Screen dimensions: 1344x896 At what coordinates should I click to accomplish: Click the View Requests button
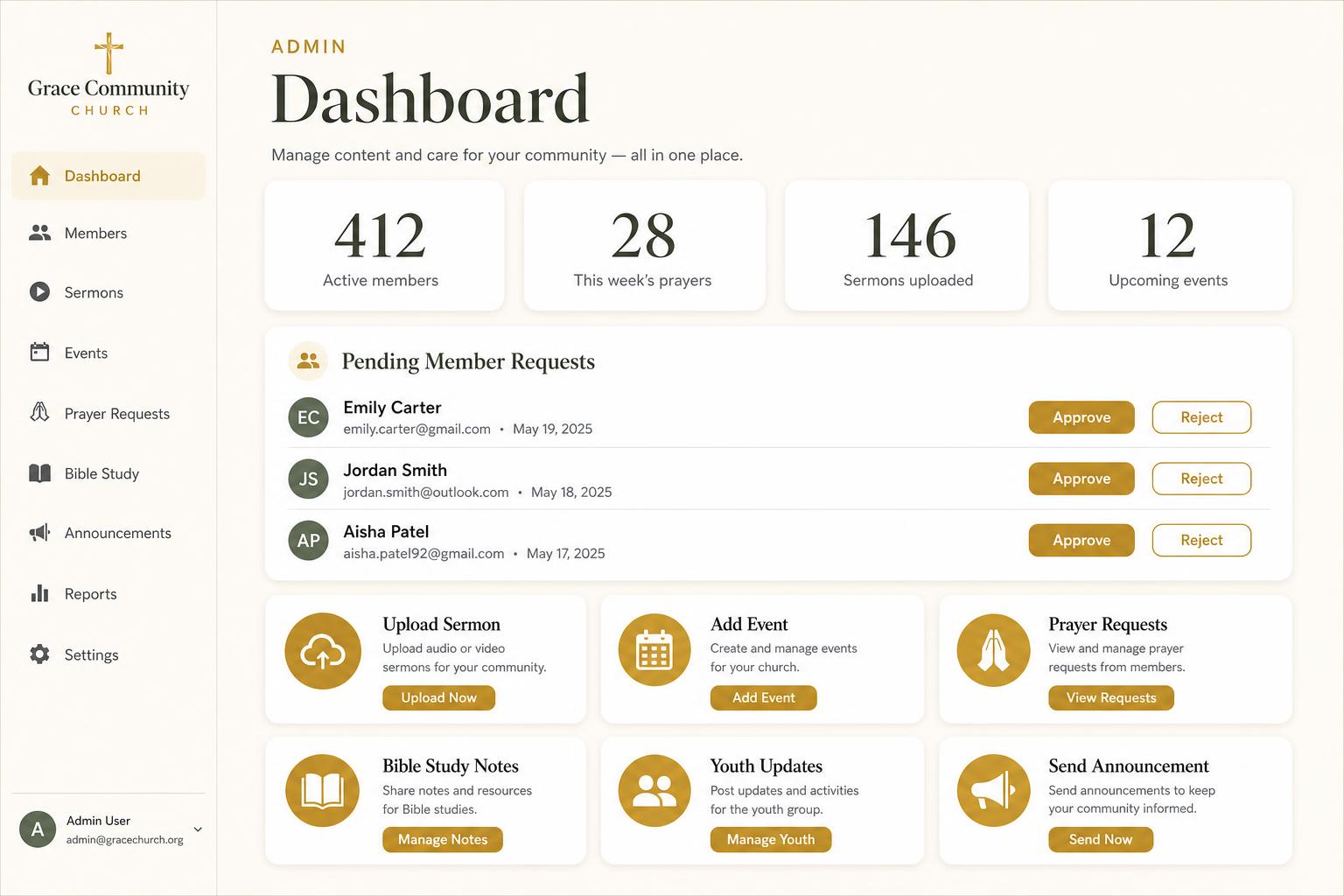click(x=1111, y=697)
